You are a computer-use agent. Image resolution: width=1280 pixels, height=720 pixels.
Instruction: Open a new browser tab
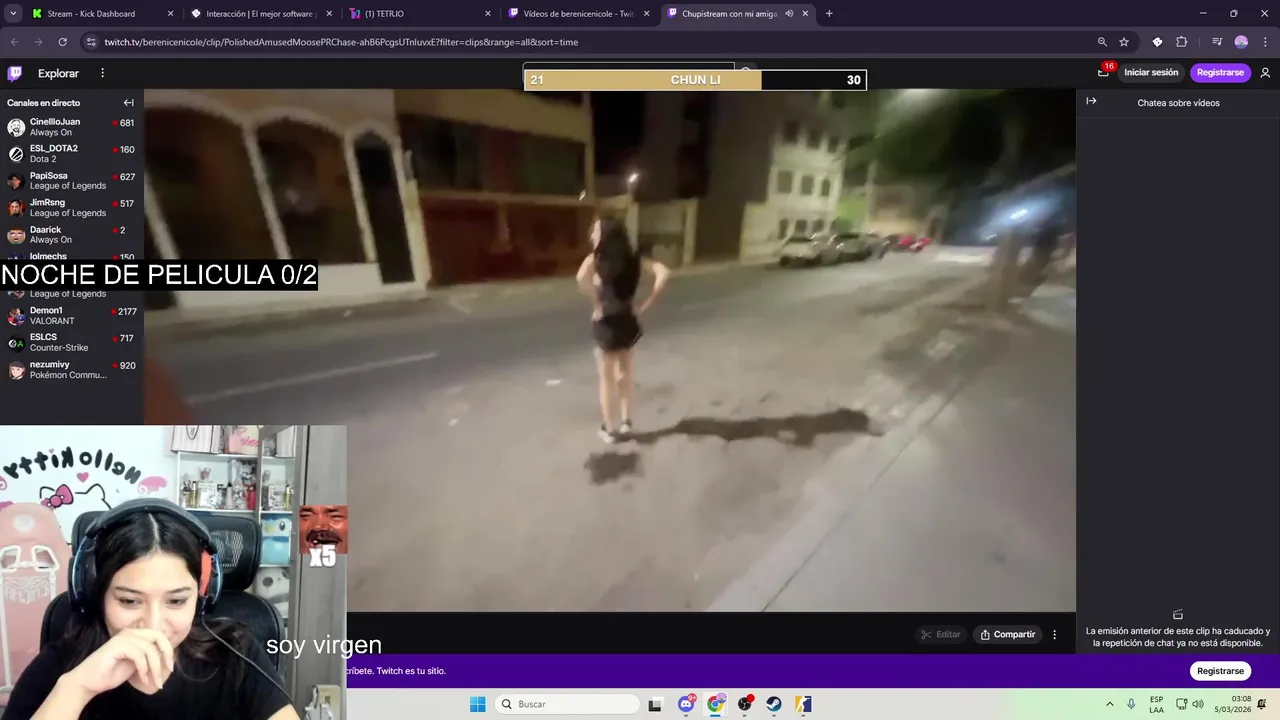(829, 14)
